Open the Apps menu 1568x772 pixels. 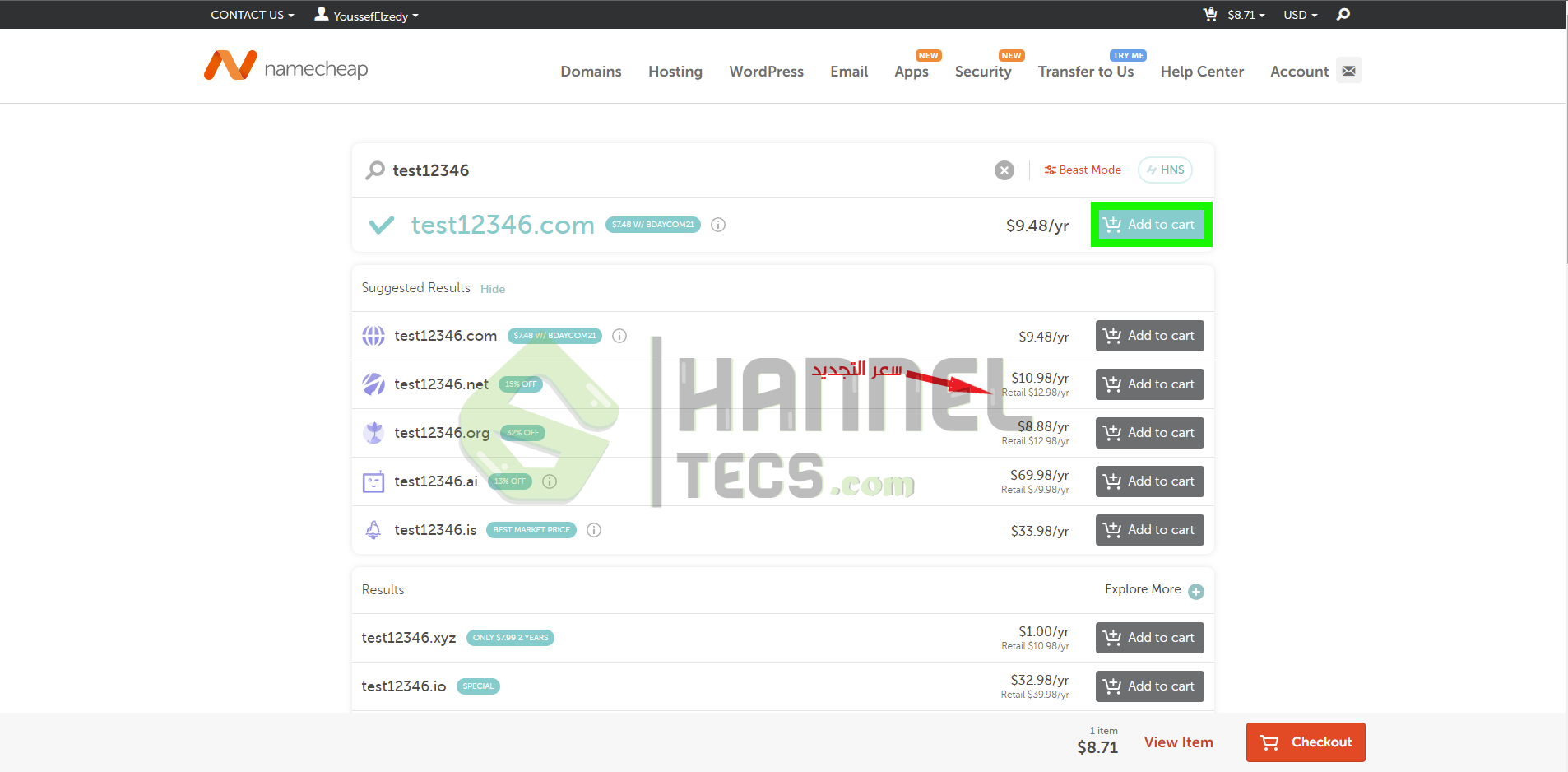pos(912,72)
